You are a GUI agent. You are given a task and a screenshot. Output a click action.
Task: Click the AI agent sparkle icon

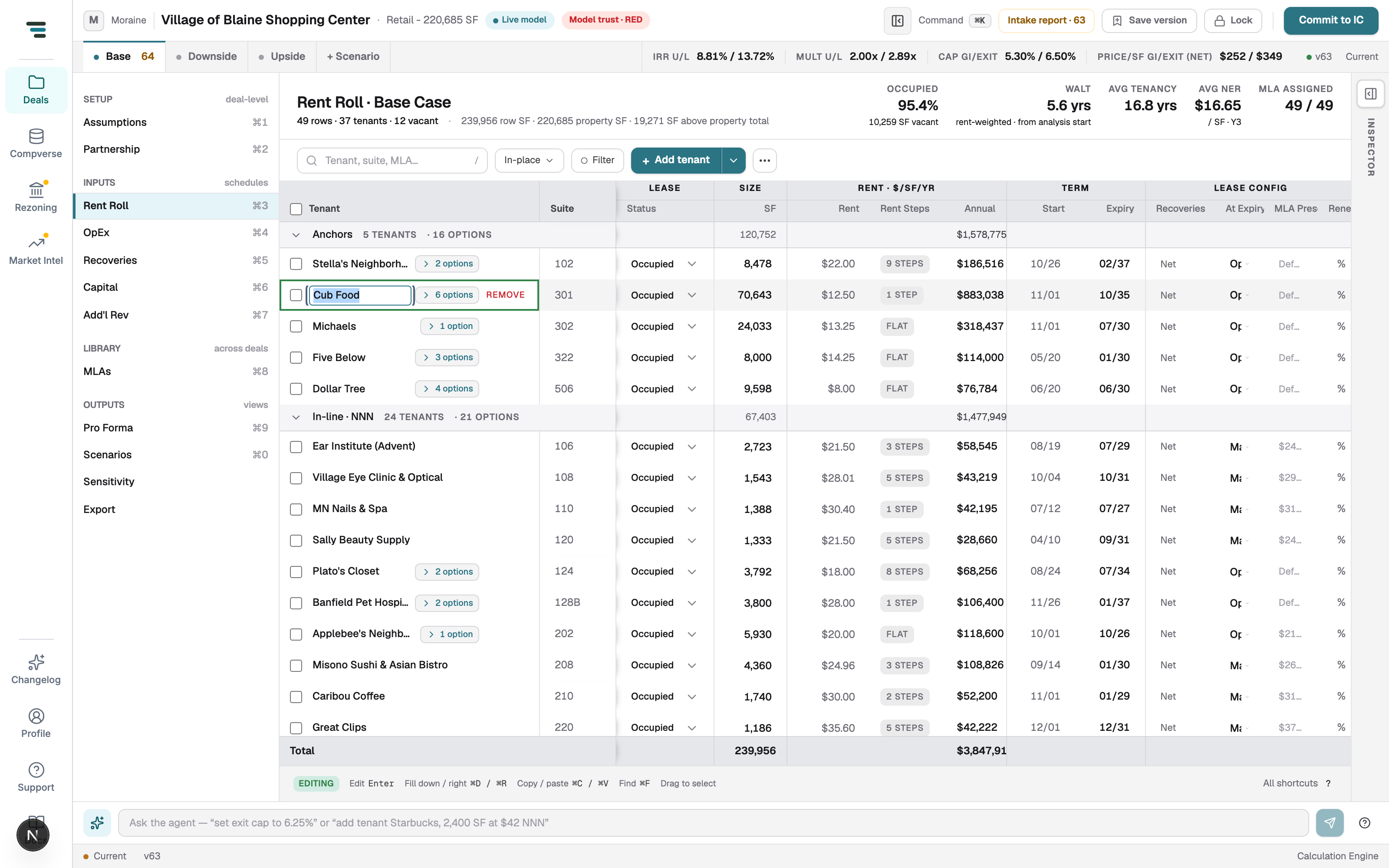click(x=97, y=823)
